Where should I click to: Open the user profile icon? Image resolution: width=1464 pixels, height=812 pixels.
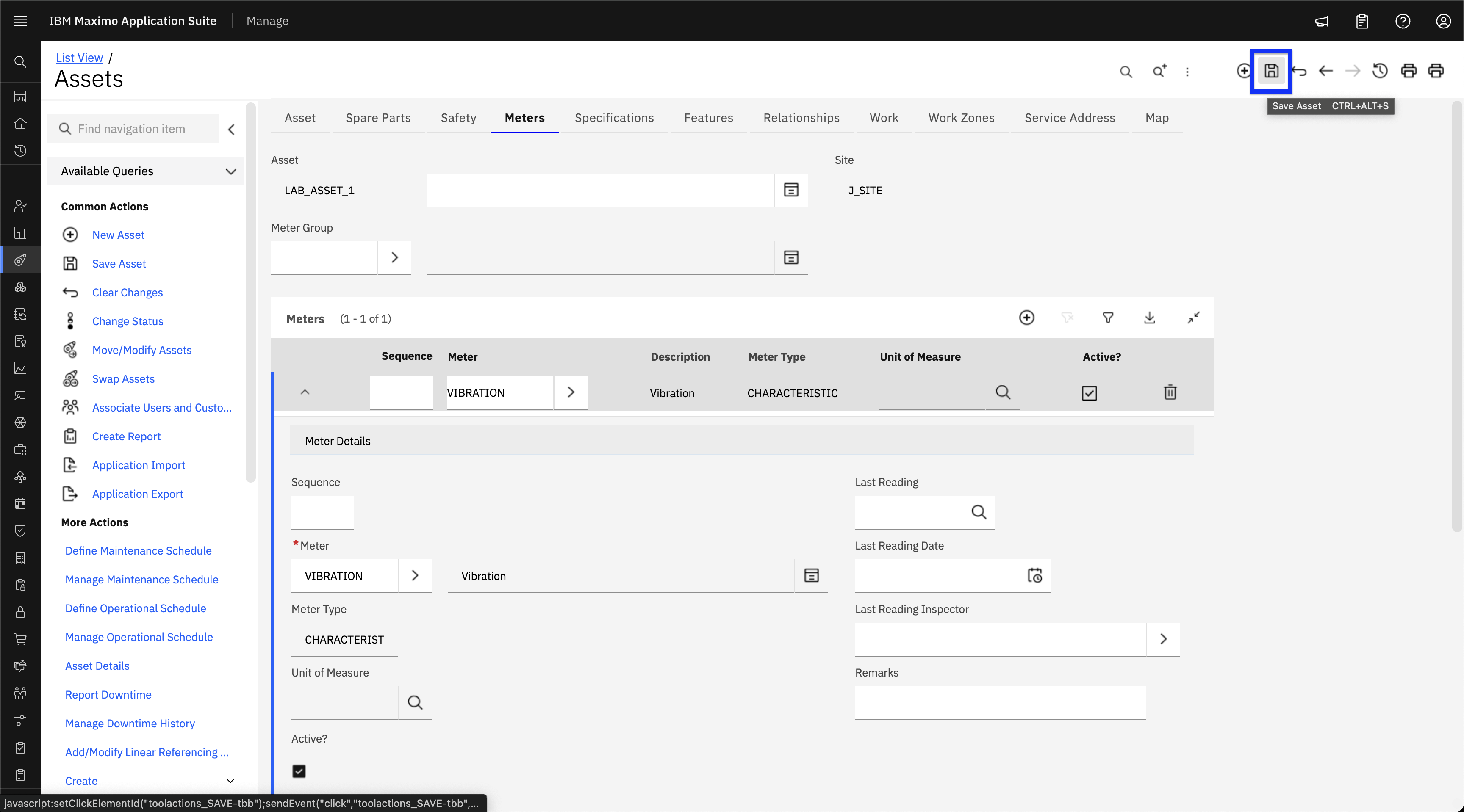pyautogui.click(x=1443, y=21)
